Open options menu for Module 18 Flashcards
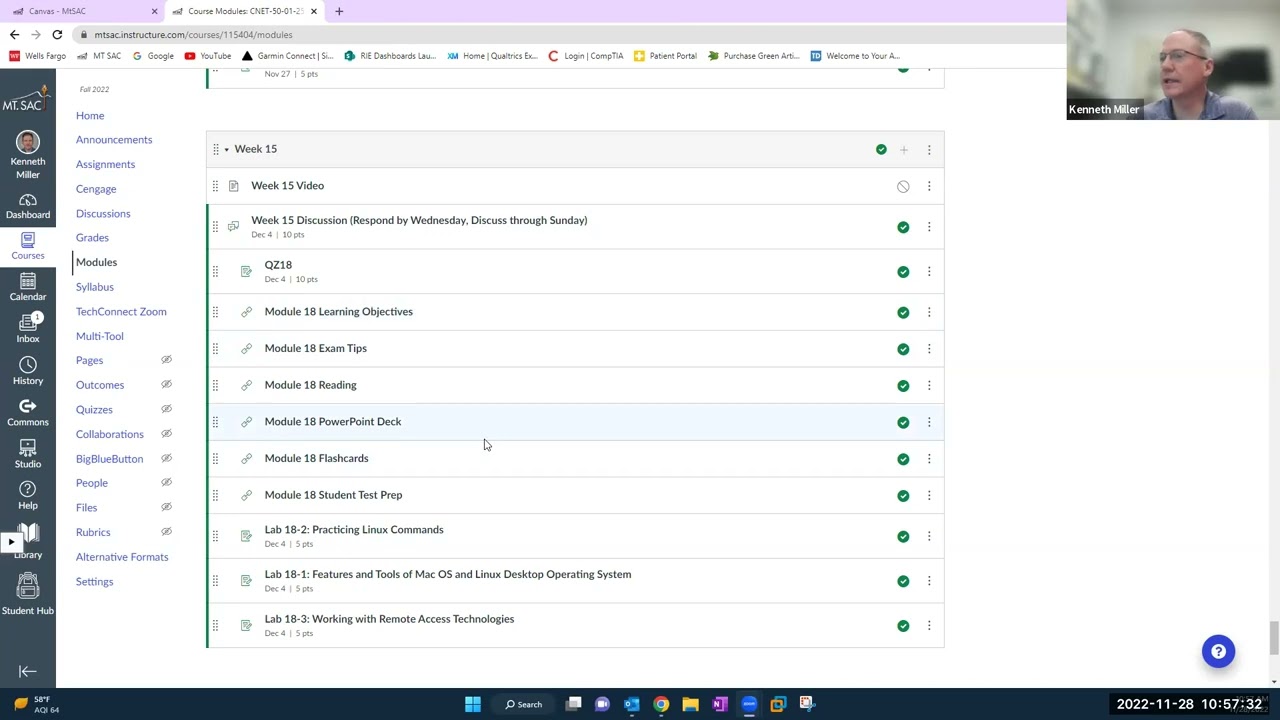 pos(929,459)
